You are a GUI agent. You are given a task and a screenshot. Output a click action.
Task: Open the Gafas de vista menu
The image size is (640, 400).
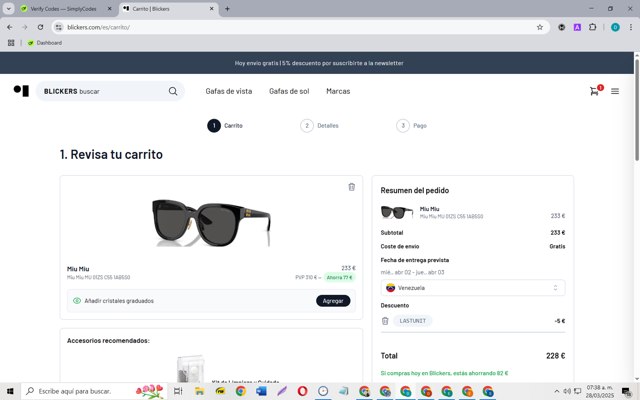click(229, 91)
